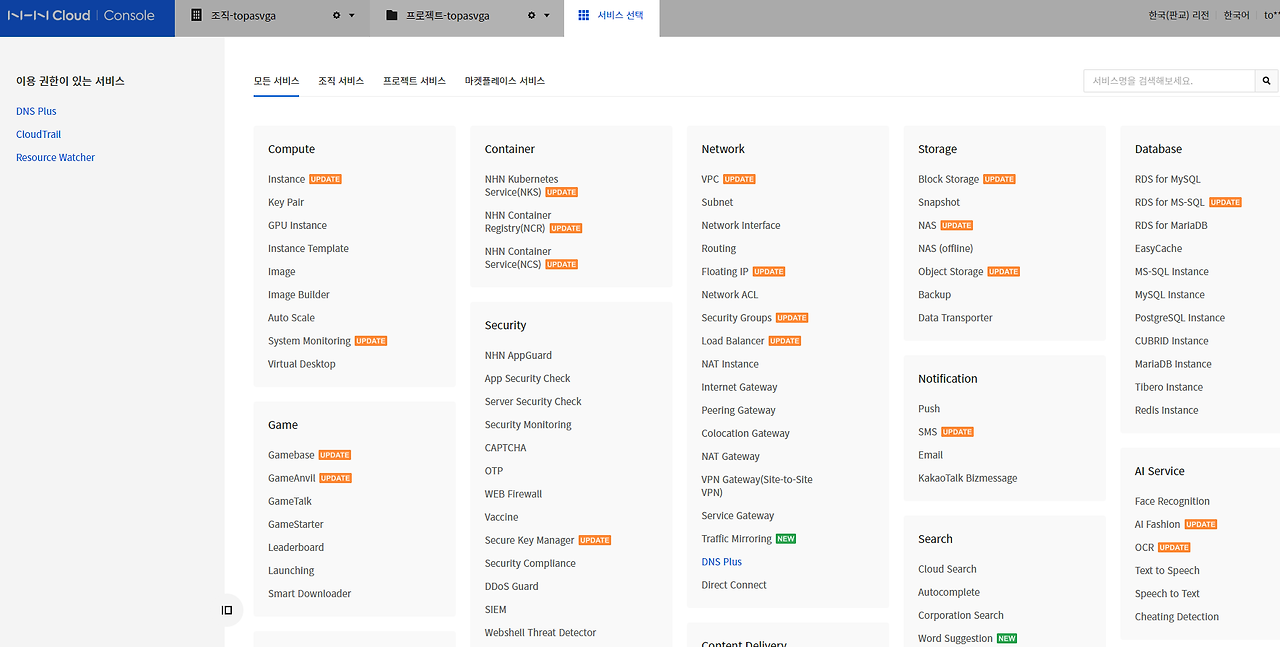
Task: Open DDoS Guard service
Action: tap(511, 587)
